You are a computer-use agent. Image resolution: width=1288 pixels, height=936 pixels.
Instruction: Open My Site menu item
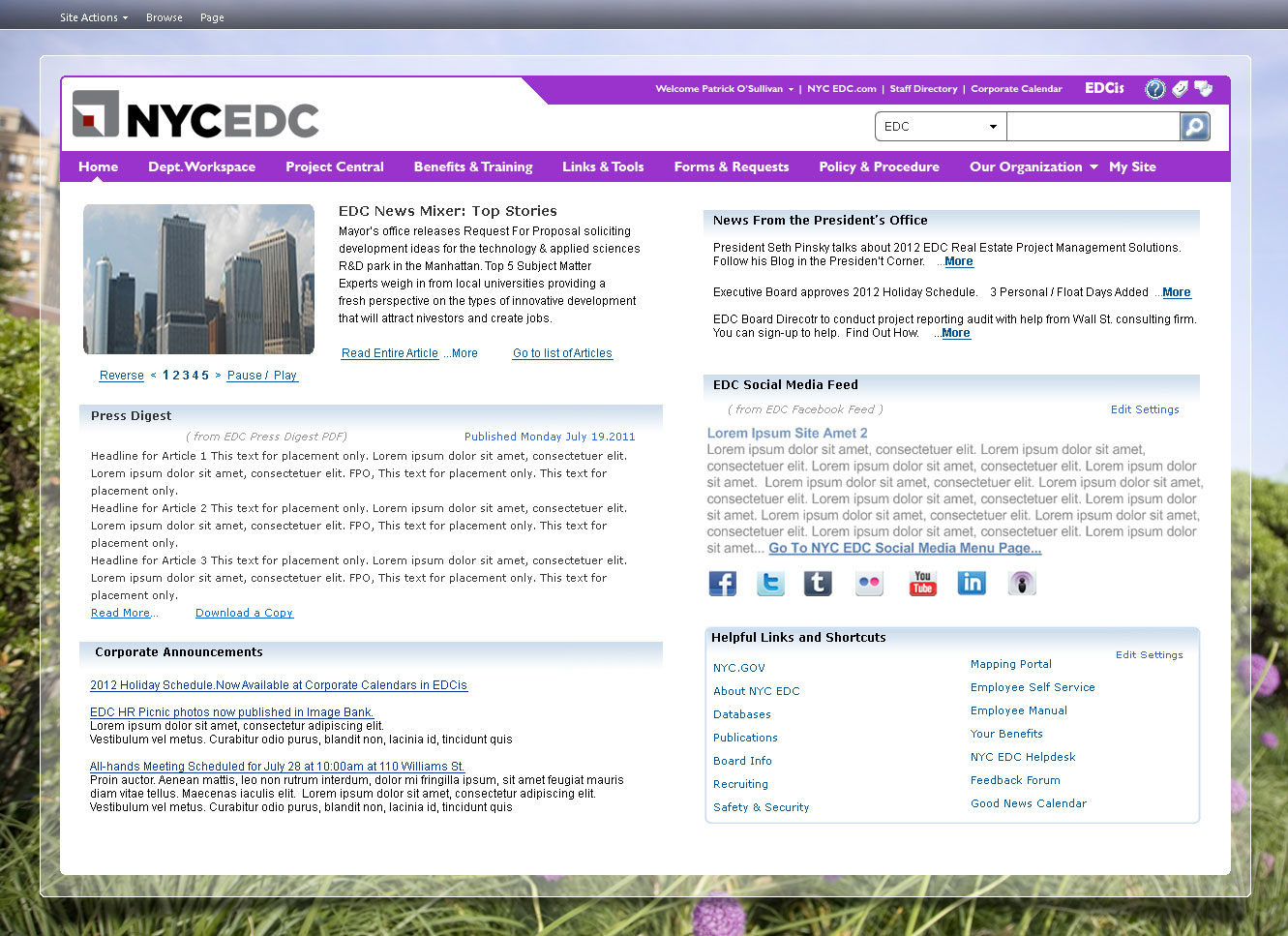point(1132,166)
